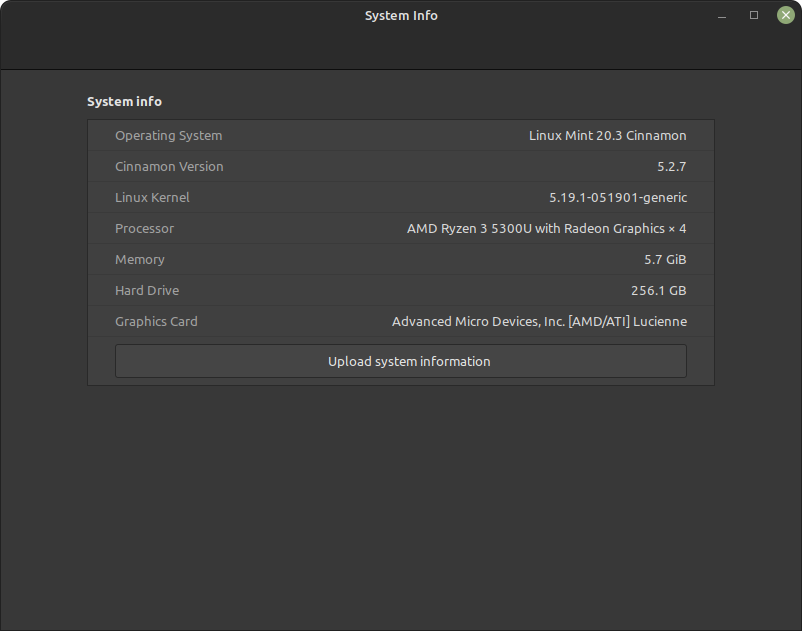Select the Linux Kernel label

[152, 197]
